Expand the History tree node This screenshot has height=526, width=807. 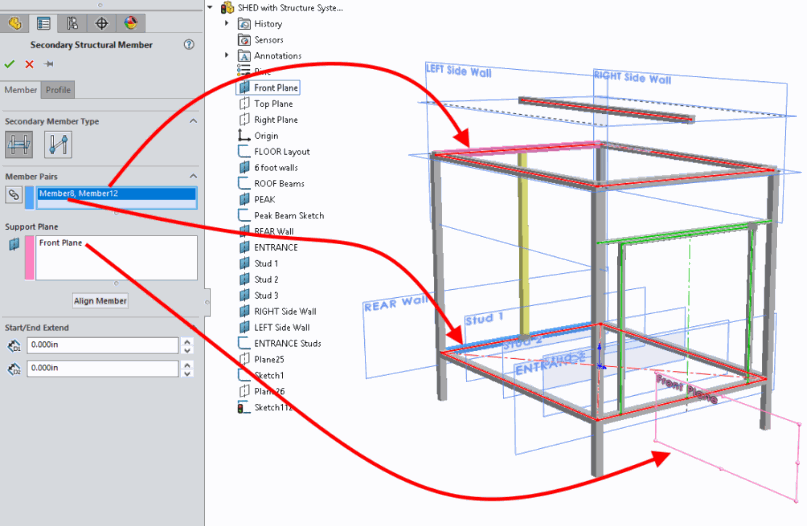(228, 23)
